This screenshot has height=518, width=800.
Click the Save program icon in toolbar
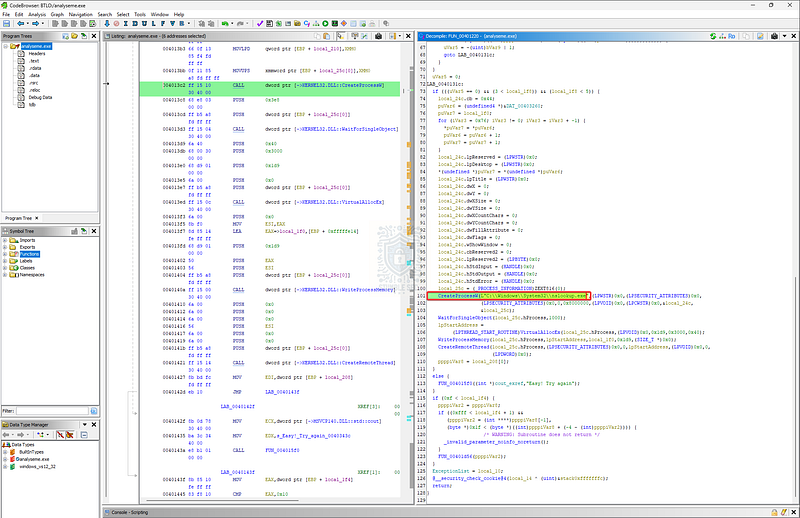[6, 23]
